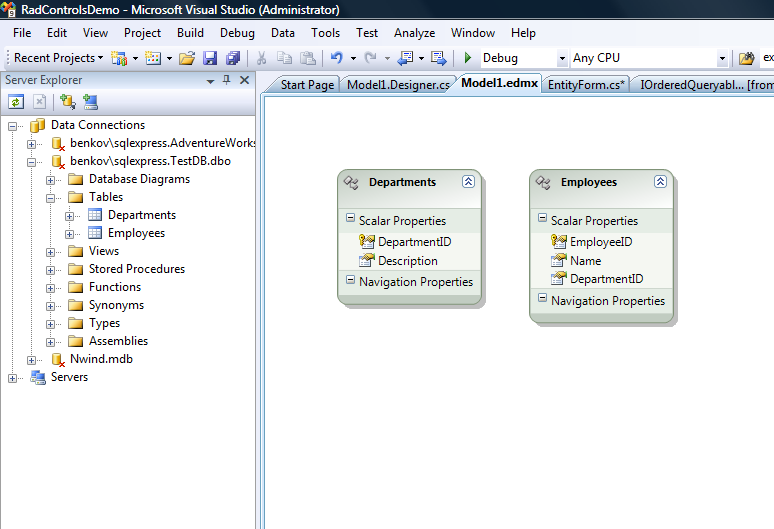Collapse Navigation Properties in Departments entity
Image resolution: width=774 pixels, height=529 pixels.
pos(350,280)
